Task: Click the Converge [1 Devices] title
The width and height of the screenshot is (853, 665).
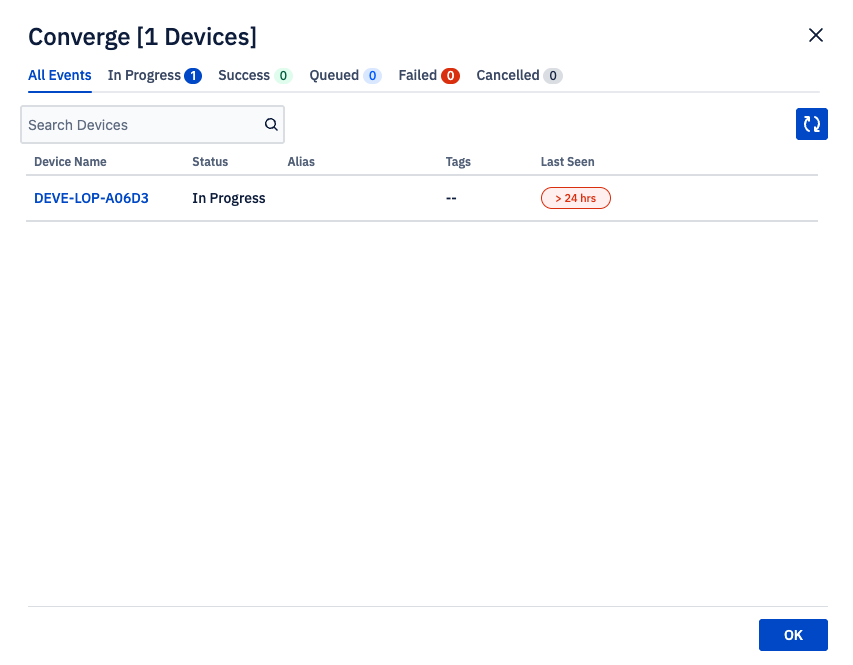Action: [142, 37]
